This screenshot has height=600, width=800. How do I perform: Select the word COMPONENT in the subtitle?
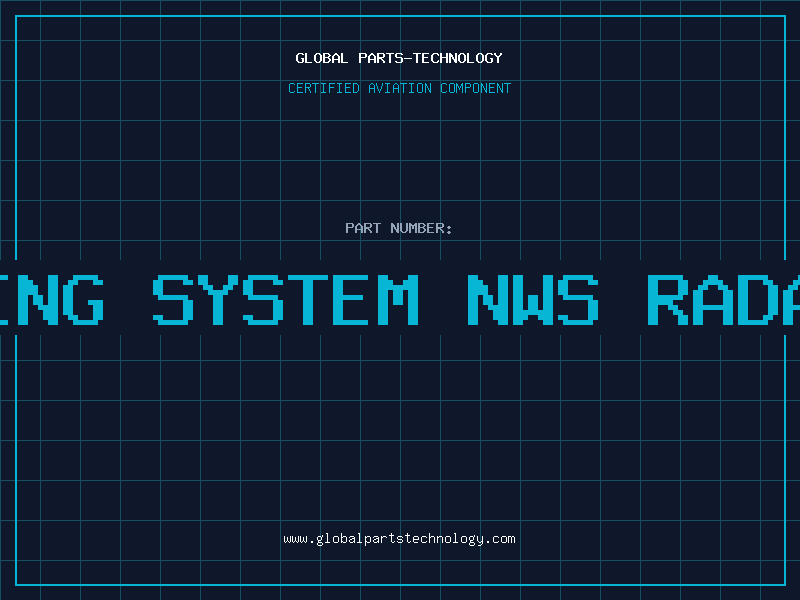point(476,89)
